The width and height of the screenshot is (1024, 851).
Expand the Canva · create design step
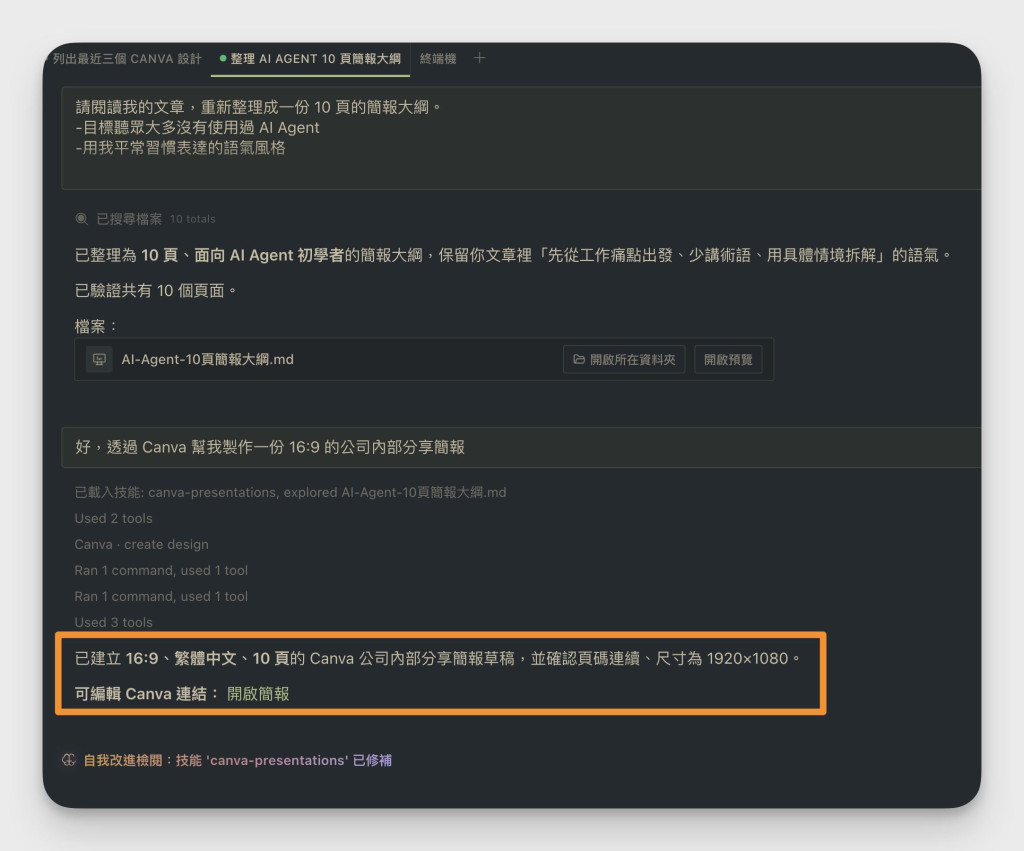pyautogui.click(x=142, y=545)
